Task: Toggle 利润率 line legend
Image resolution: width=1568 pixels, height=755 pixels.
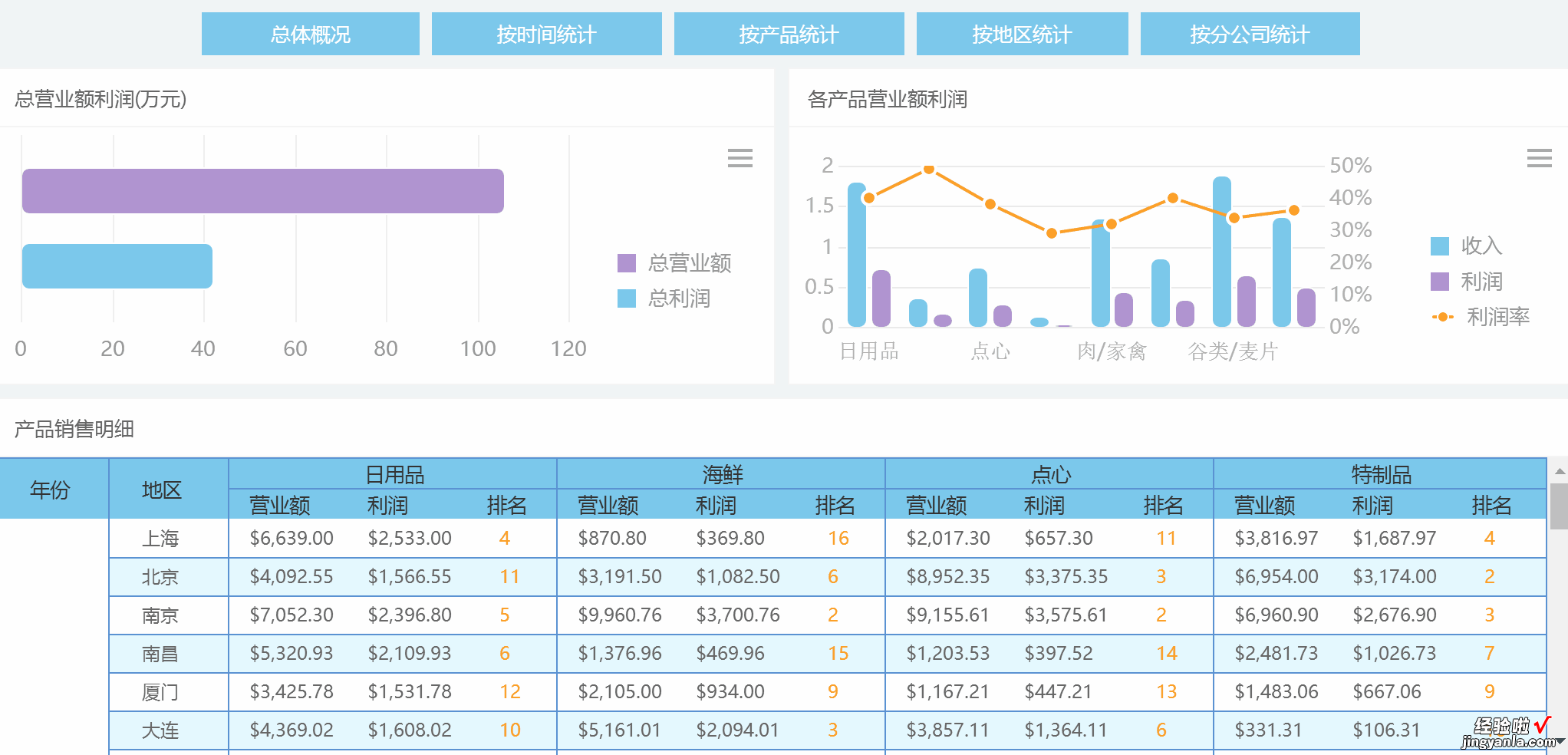Action: [x=1481, y=317]
